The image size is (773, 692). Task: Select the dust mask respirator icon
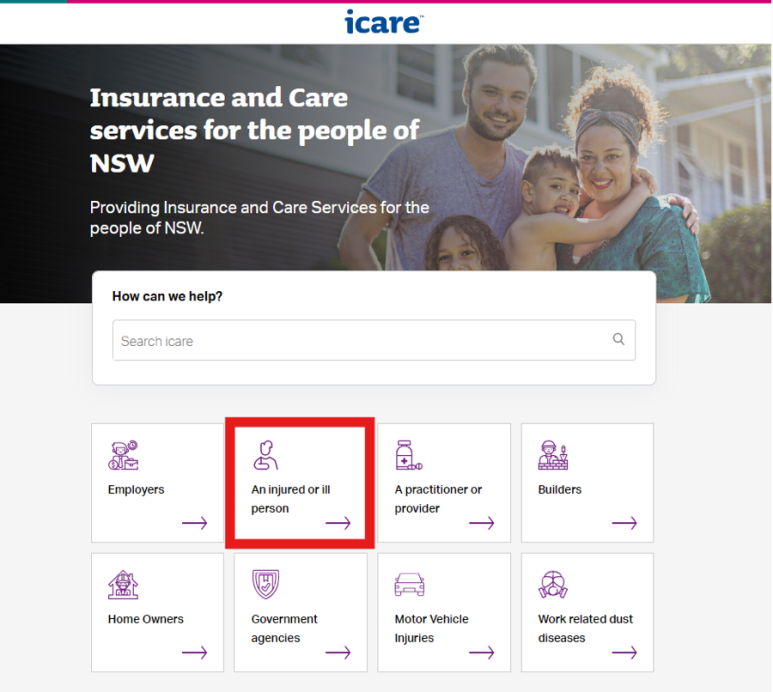pyautogui.click(x=553, y=585)
